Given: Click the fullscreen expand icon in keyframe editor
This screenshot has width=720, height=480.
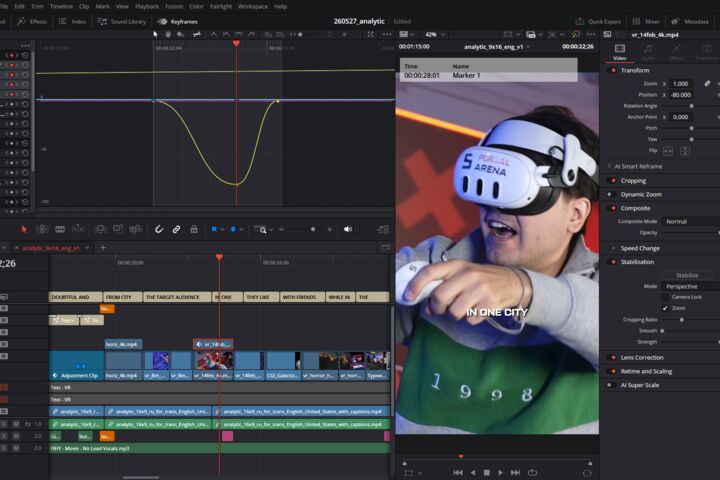Looking at the screenshot, I should pos(371,34).
